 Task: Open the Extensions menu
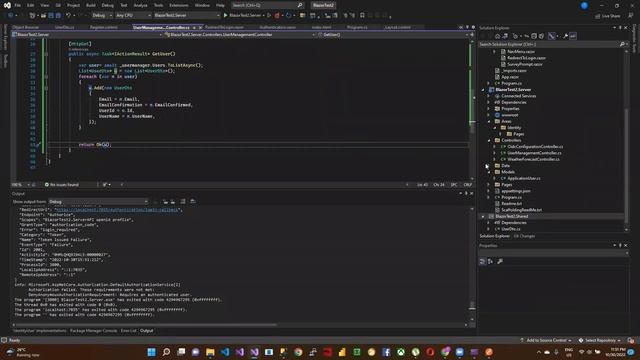(179, 5)
